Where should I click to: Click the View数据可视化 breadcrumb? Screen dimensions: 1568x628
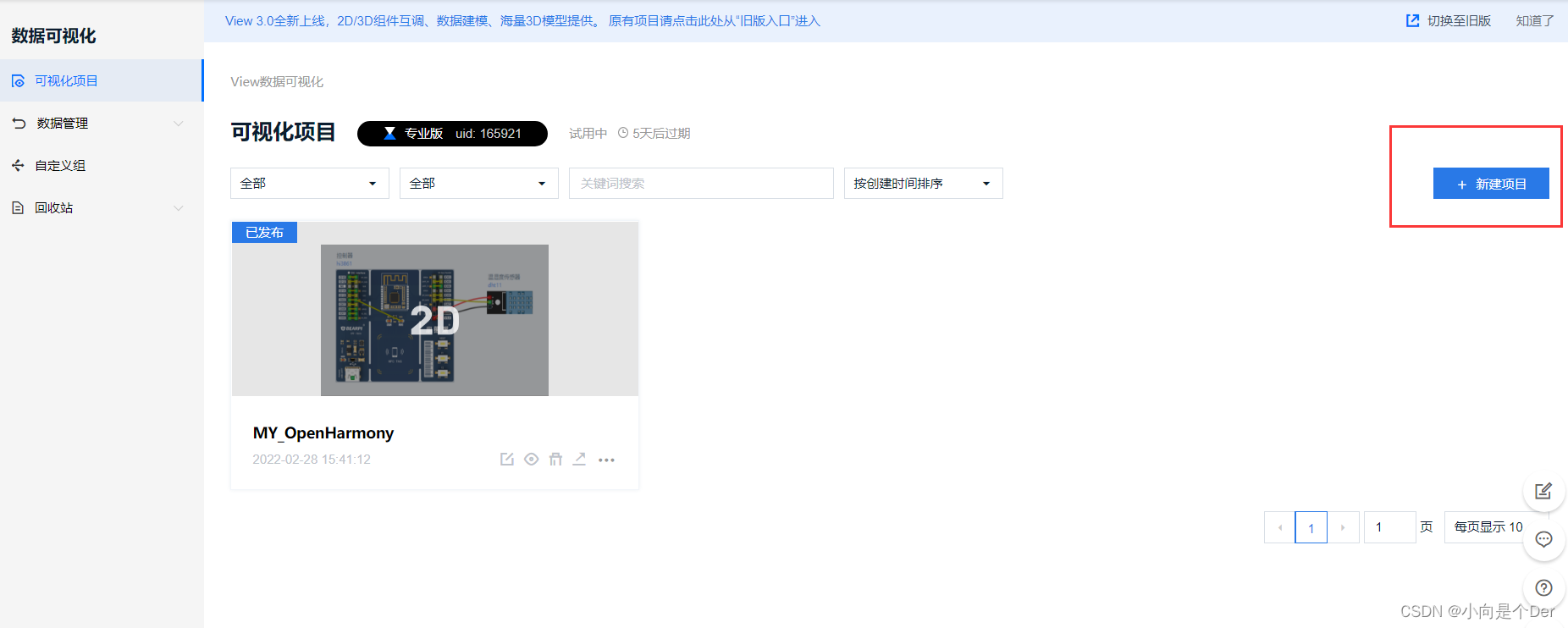coord(277,81)
